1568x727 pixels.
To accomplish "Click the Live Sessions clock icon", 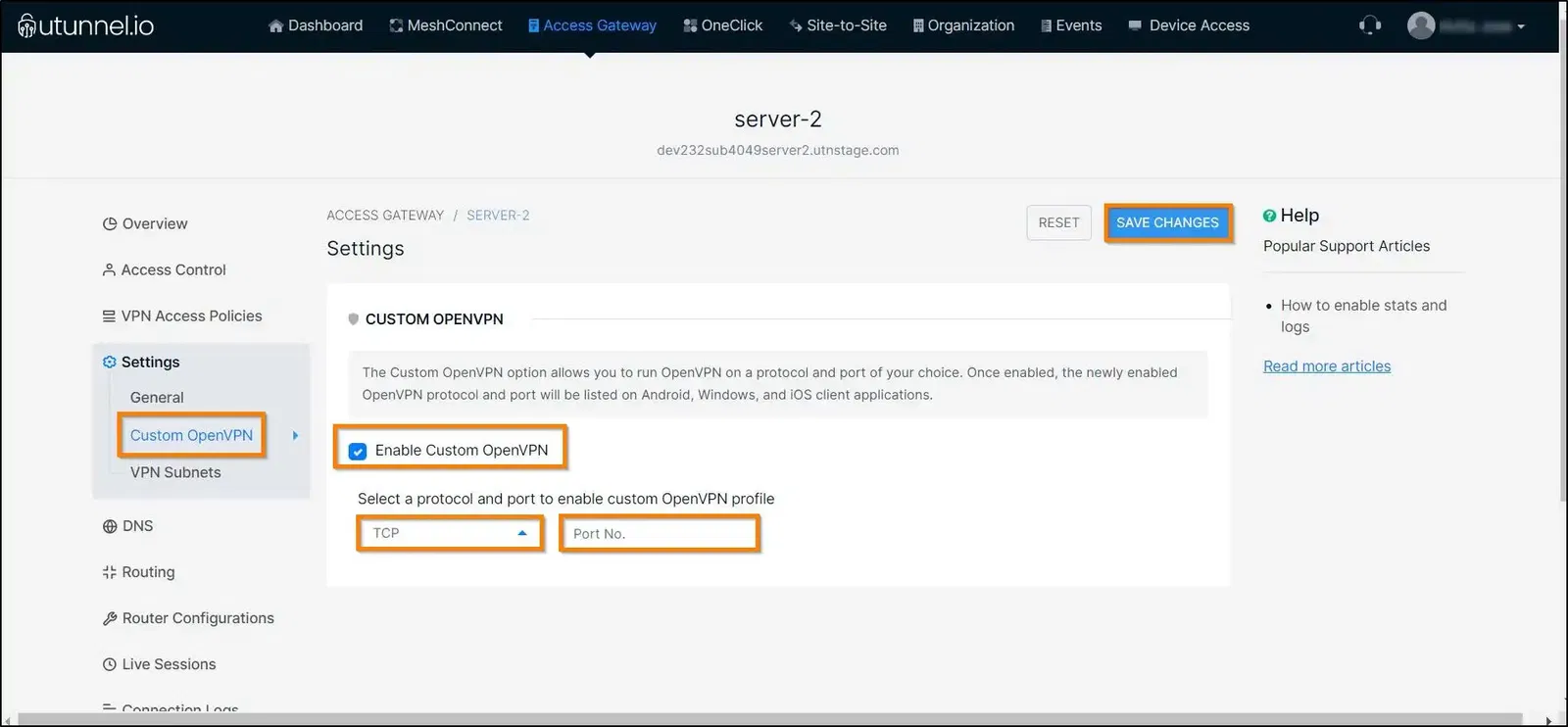I will (x=110, y=664).
